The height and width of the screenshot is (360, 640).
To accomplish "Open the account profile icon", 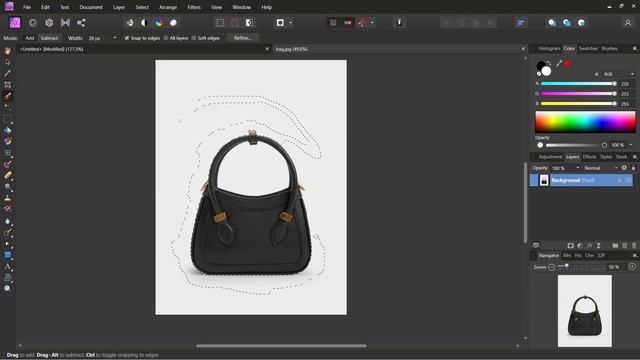I will click(x=628, y=23).
